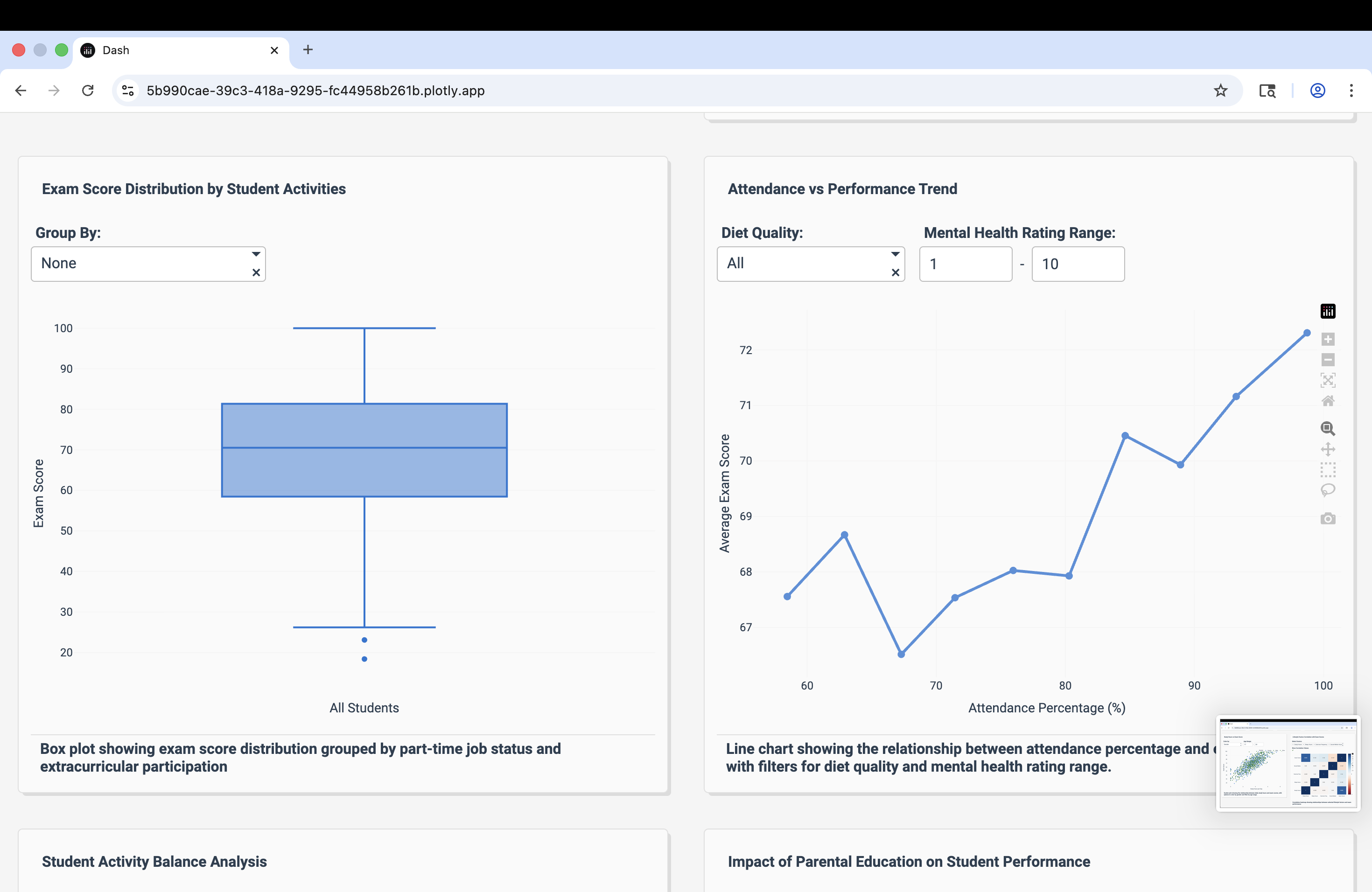
Task: Download plot with the camera icon
Action: pyautogui.click(x=1328, y=519)
